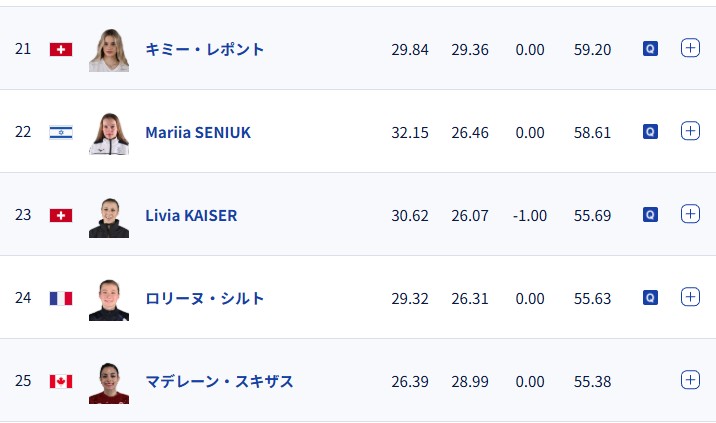Viewport: 716px width, 423px height.
Task: Open キミー・レポント athlete profile
Action: click(205, 49)
